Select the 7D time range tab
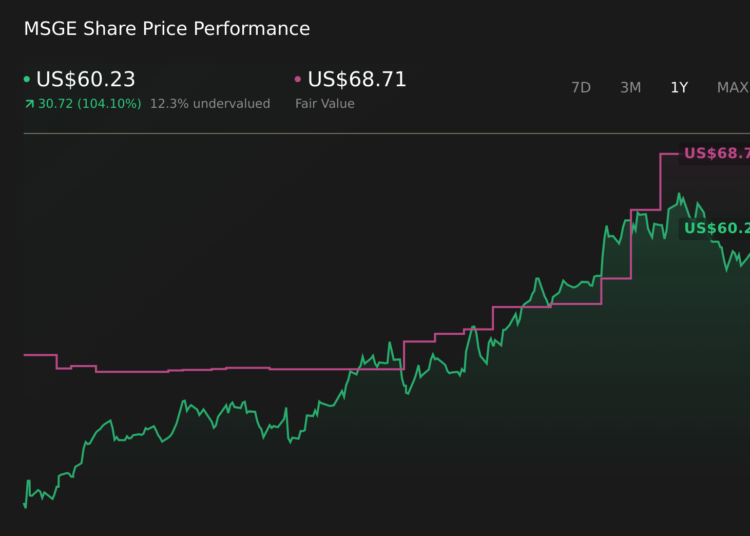 click(x=581, y=88)
